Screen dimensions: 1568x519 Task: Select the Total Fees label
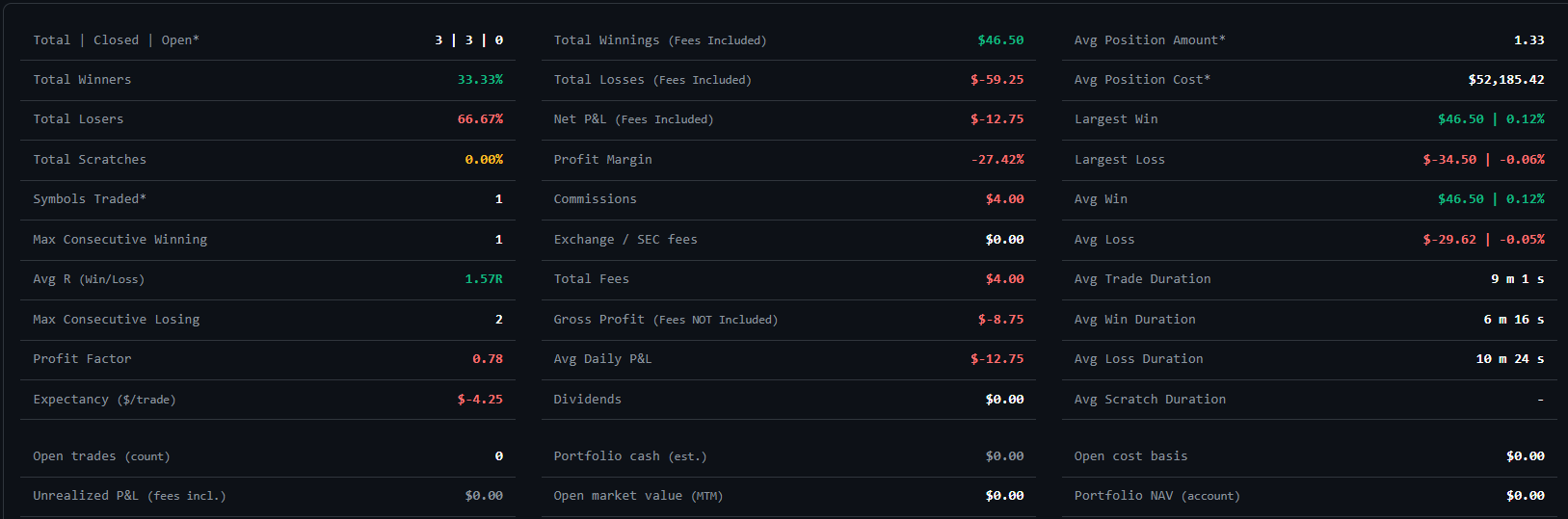click(591, 279)
